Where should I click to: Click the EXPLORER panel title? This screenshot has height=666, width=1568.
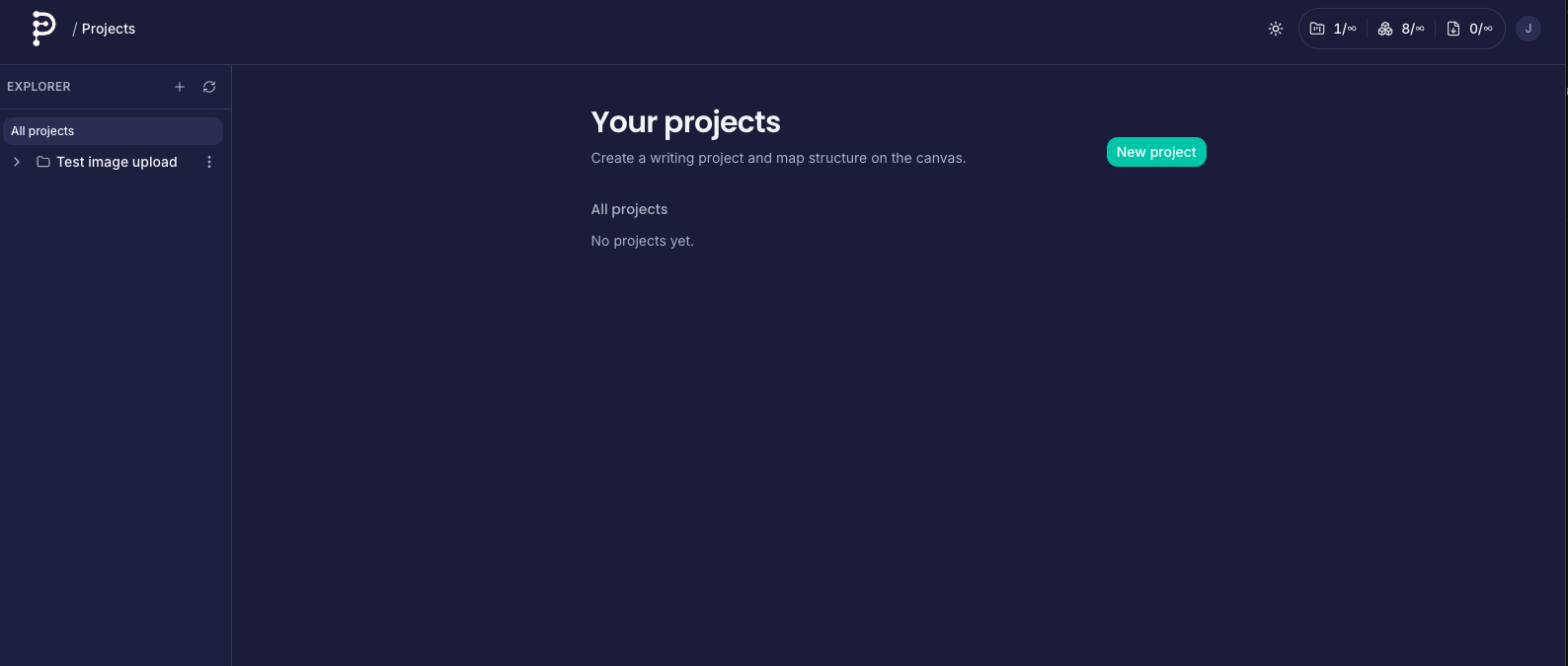pos(39,87)
